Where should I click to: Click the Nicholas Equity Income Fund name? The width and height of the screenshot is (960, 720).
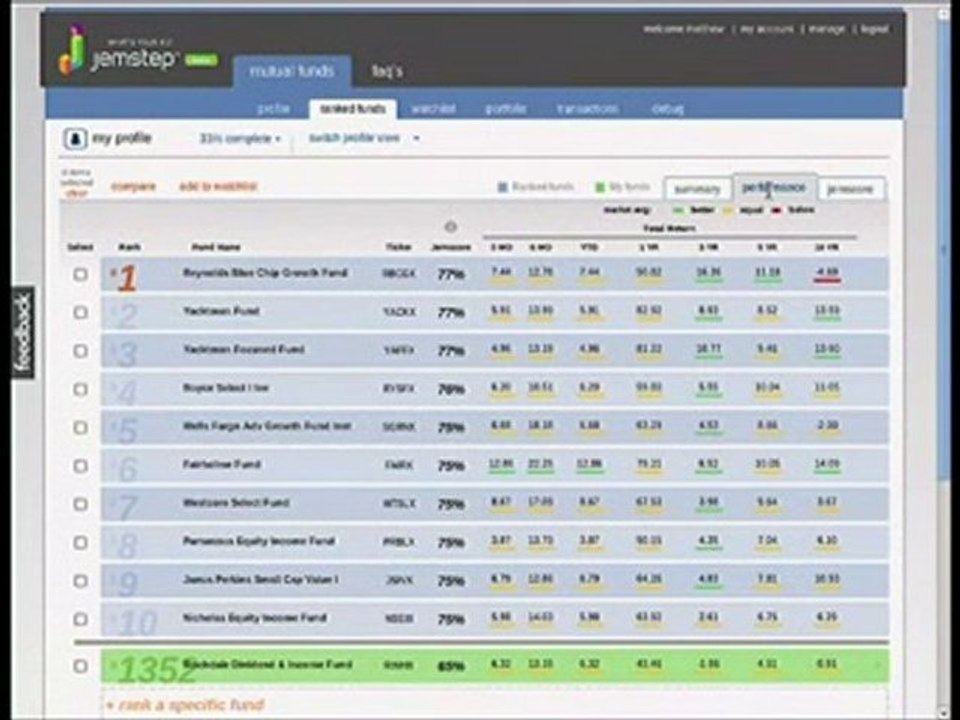coord(255,618)
